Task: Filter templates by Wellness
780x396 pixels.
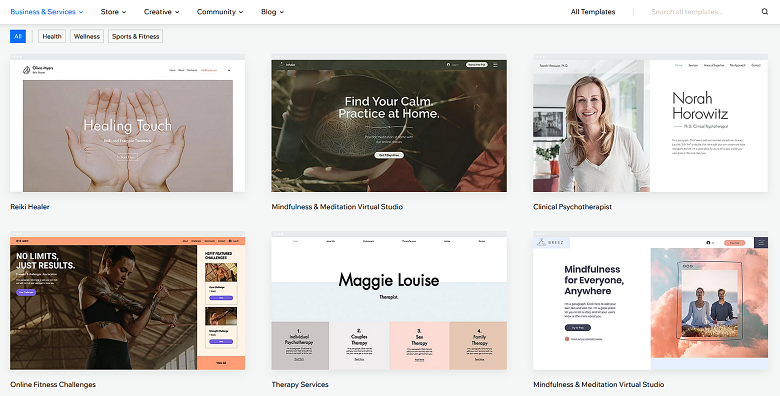Action: pyautogui.click(x=87, y=36)
